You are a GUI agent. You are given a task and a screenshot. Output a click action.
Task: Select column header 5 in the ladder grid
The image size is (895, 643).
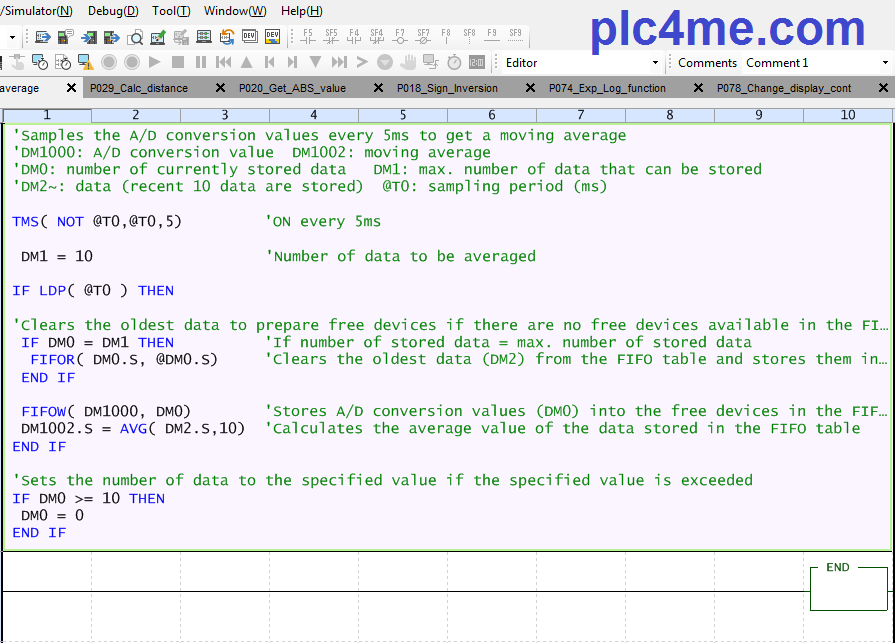(402, 115)
